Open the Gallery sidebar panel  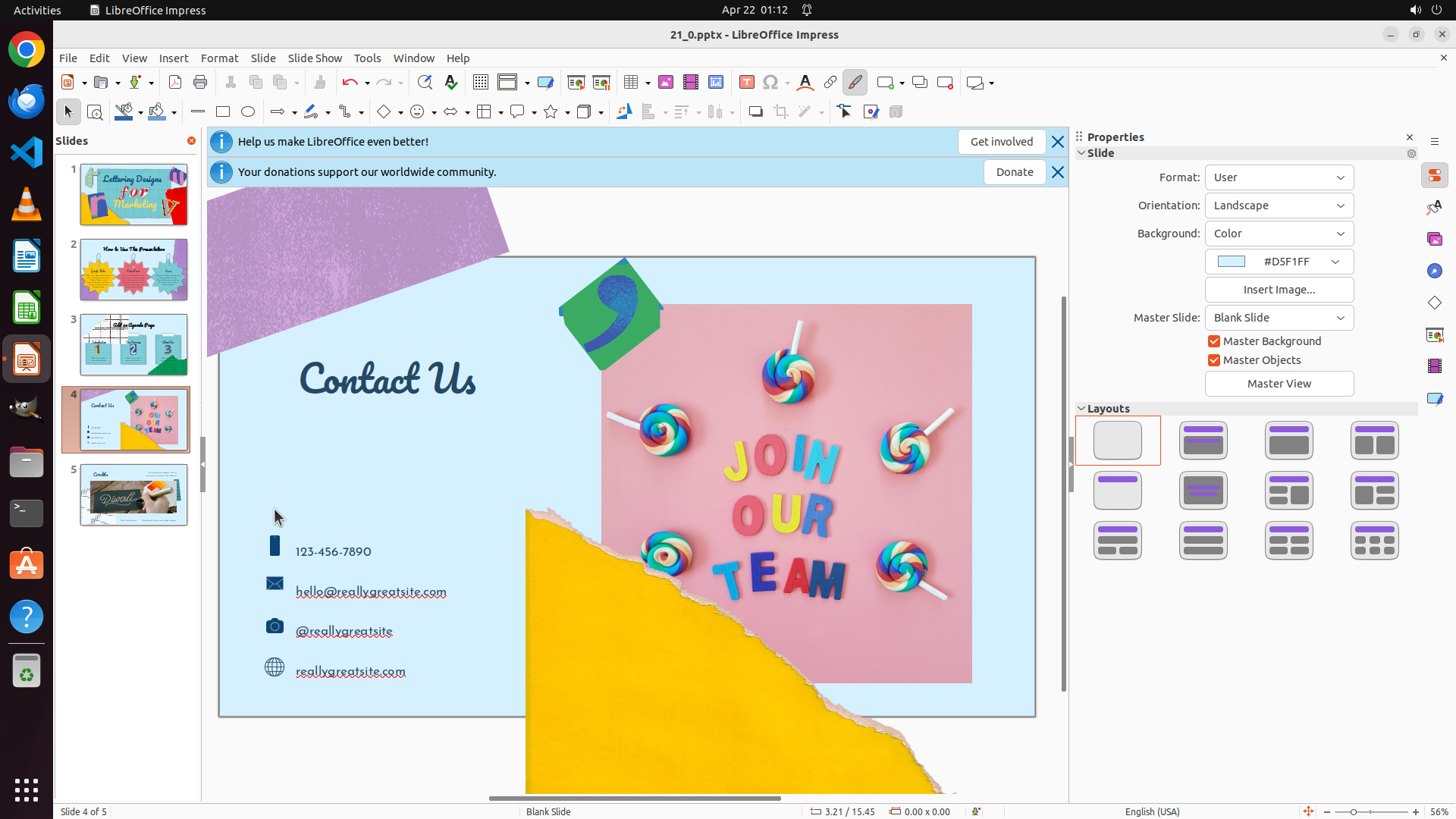[1435, 239]
